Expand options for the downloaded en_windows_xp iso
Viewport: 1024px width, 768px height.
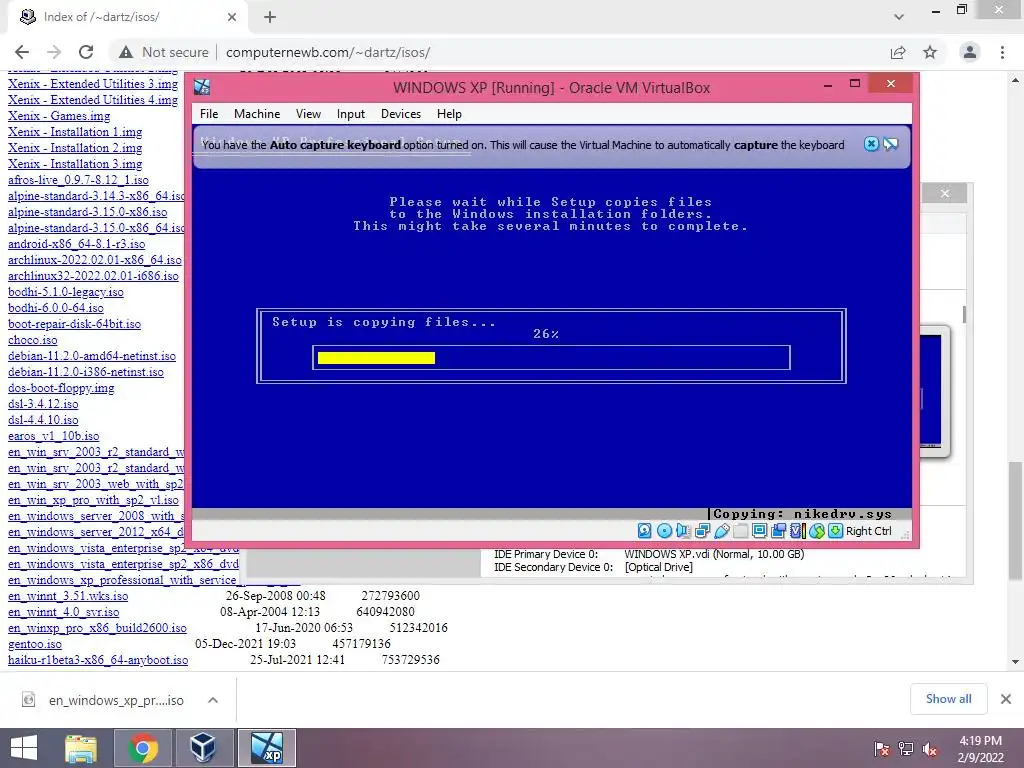(x=213, y=700)
